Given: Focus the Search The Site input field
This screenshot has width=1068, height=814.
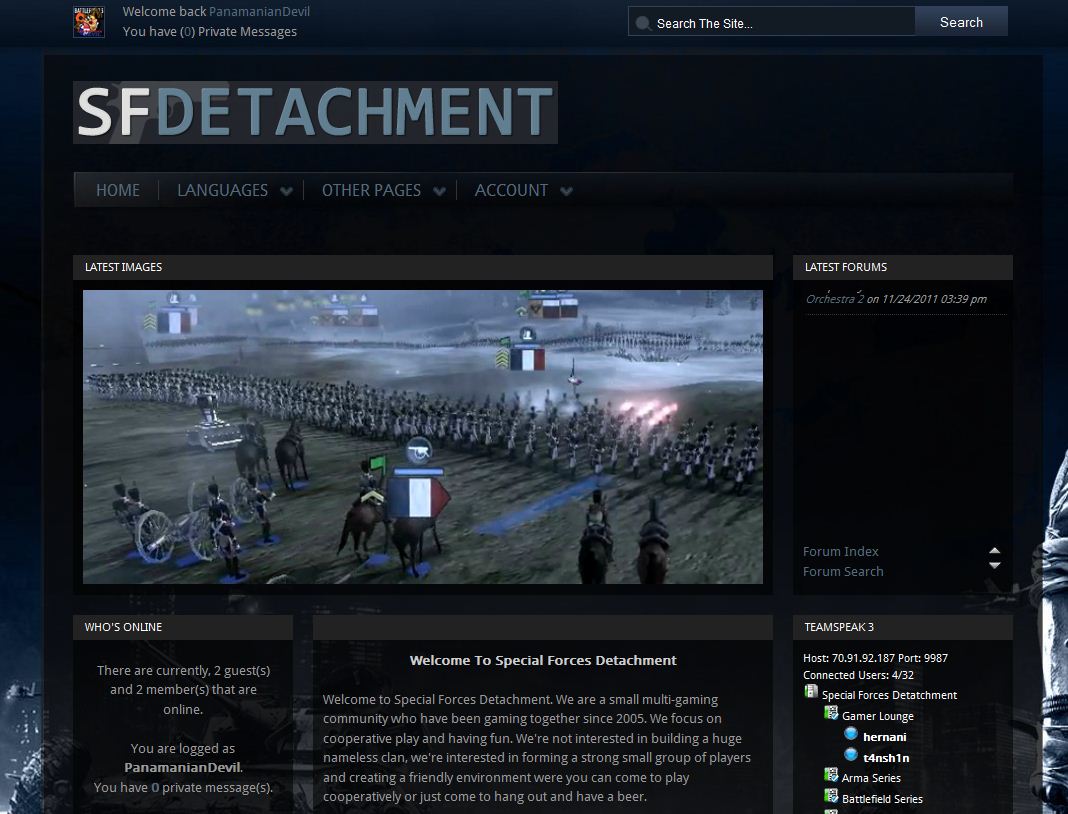Looking at the screenshot, I should tap(772, 23).
